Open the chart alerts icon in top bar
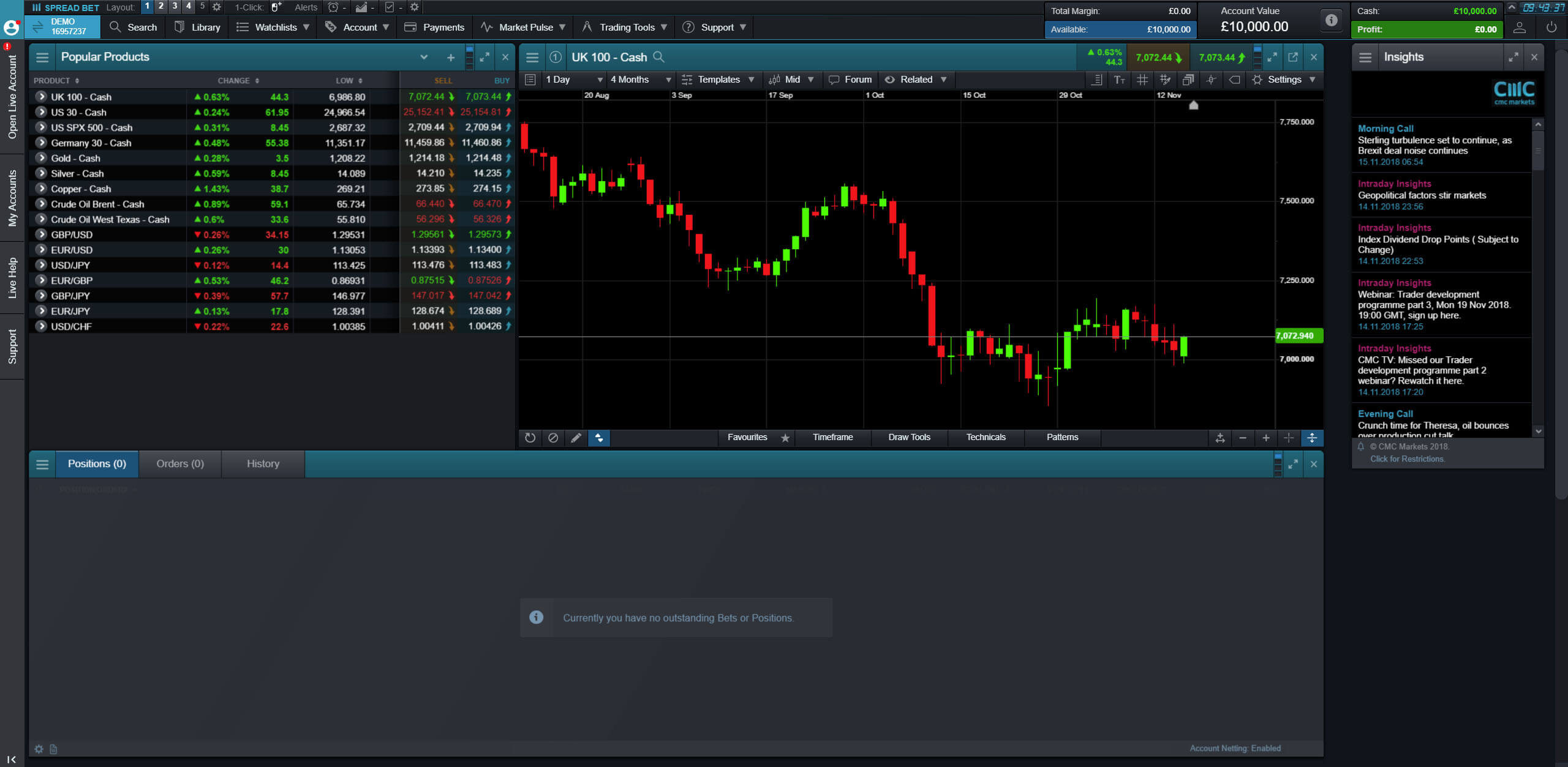 pyautogui.click(x=361, y=7)
